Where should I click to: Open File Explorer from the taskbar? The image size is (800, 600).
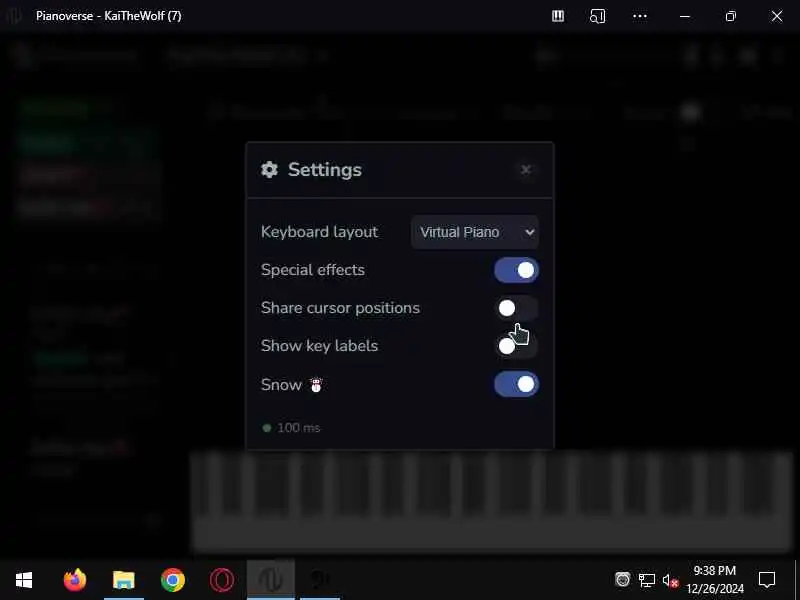click(124, 580)
